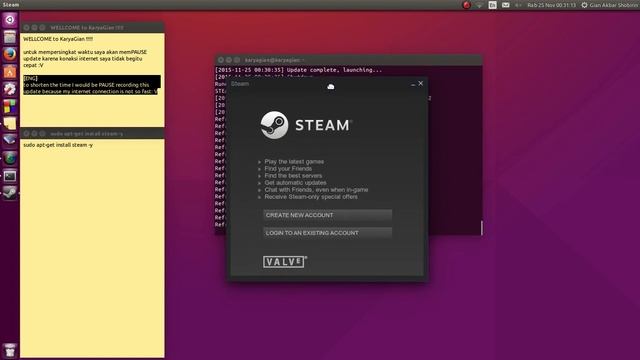Open the Steam menu in the top panel
The height and width of the screenshot is (360, 640).
pyautogui.click(x=11, y=5)
